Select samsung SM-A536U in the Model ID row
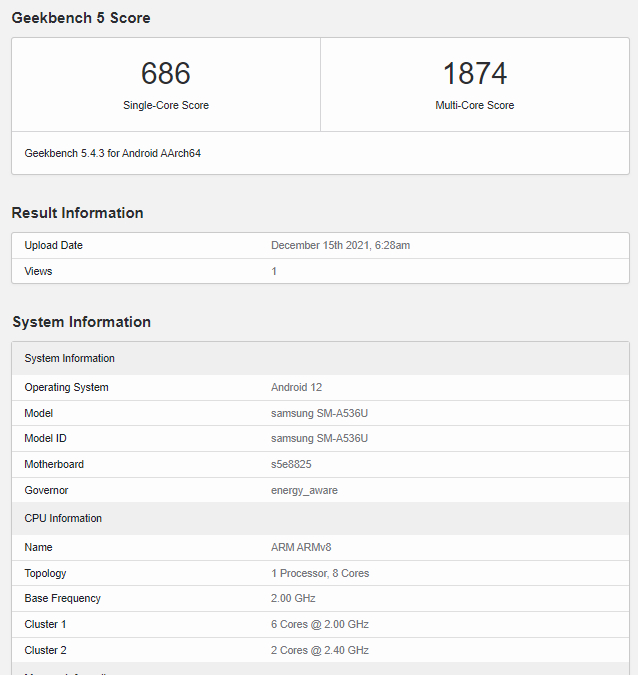This screenshot has width=638, height=675. click(x=319, y=438)
